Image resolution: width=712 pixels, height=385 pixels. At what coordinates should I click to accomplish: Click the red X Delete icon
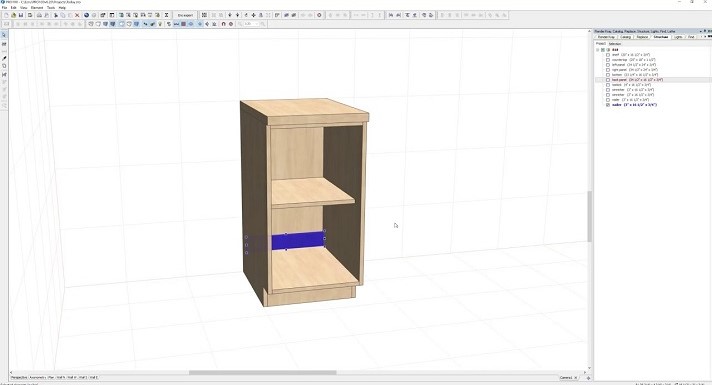(77, 15)
